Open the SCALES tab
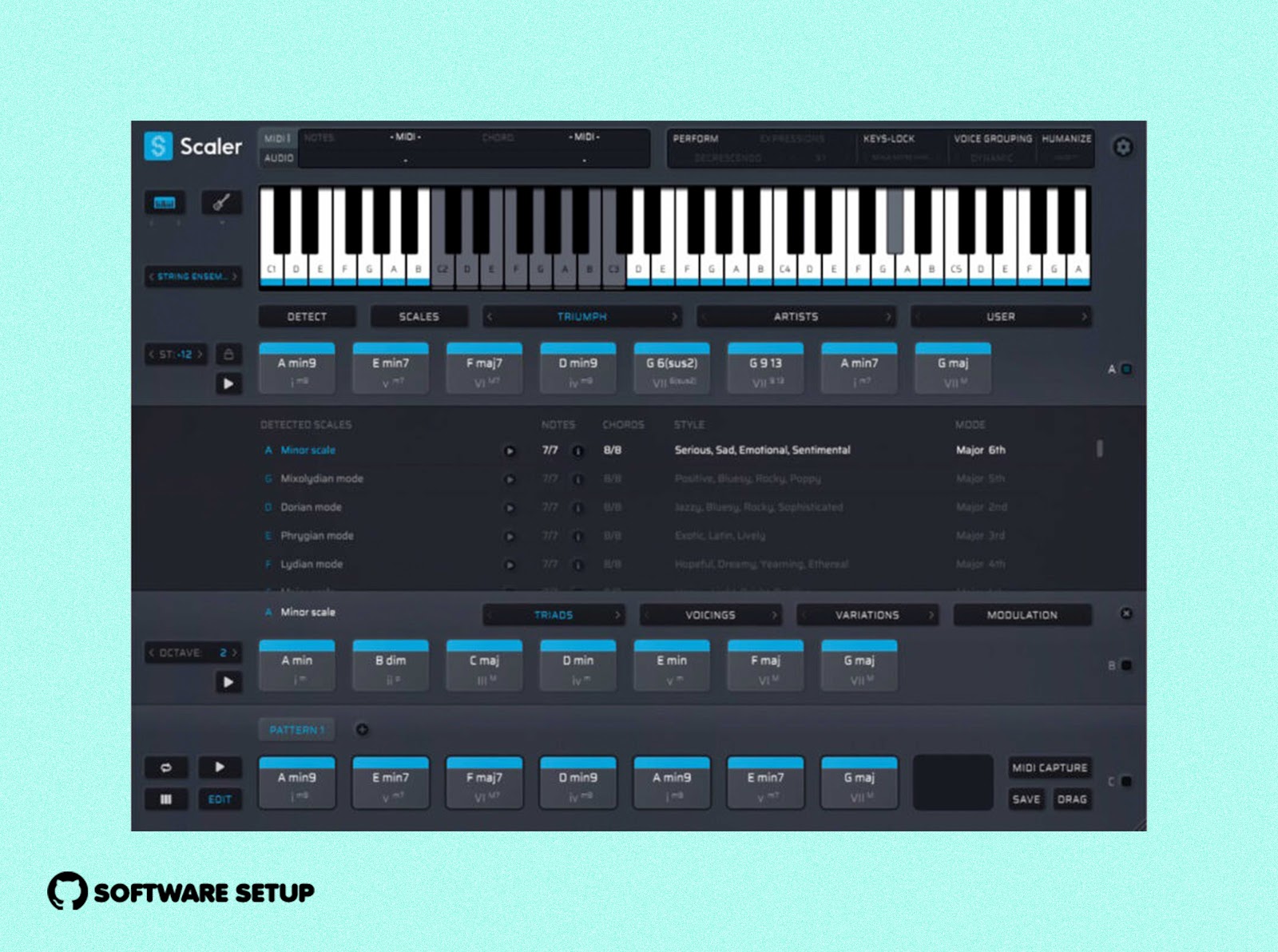The image size is (1278, 952). [x=419, y=317]
